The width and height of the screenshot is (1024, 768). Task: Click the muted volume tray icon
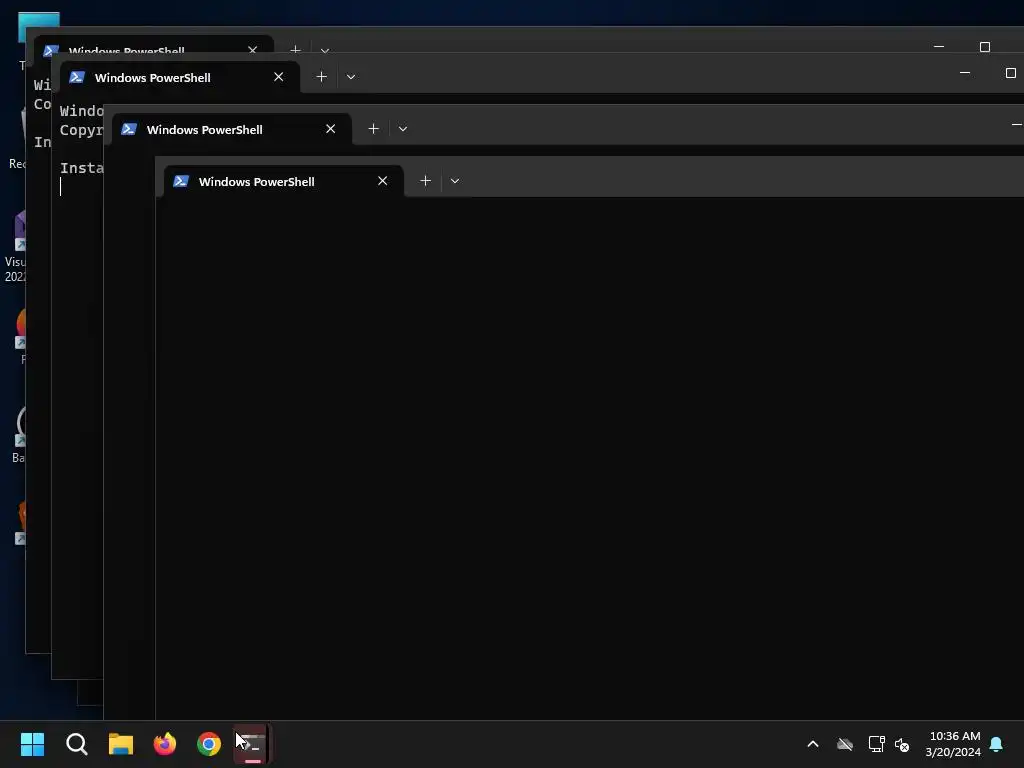click(x=902, y=744)
